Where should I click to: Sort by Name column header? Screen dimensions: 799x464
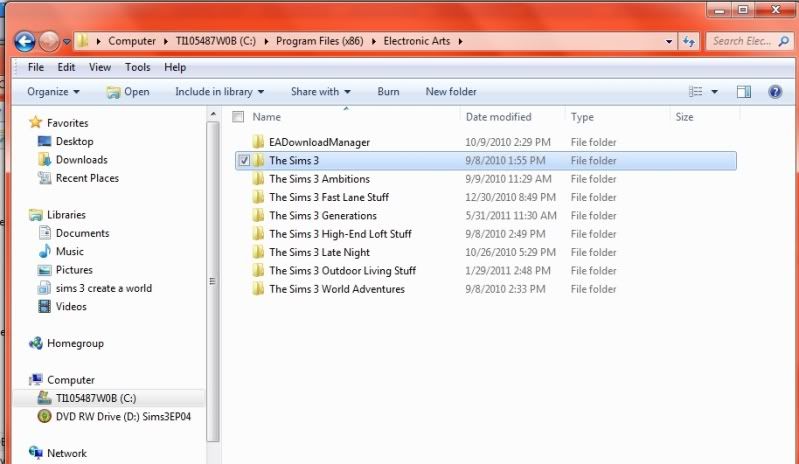click(x=267, y=117)
